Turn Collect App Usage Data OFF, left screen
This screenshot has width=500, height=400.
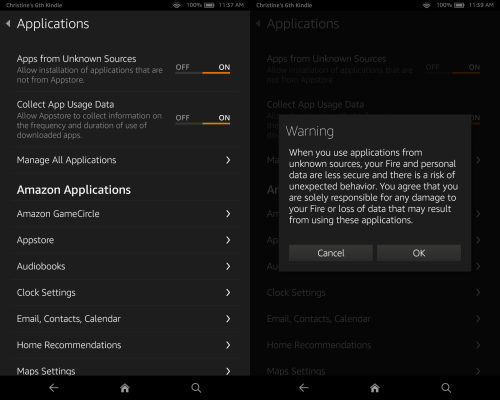(182, 118)
